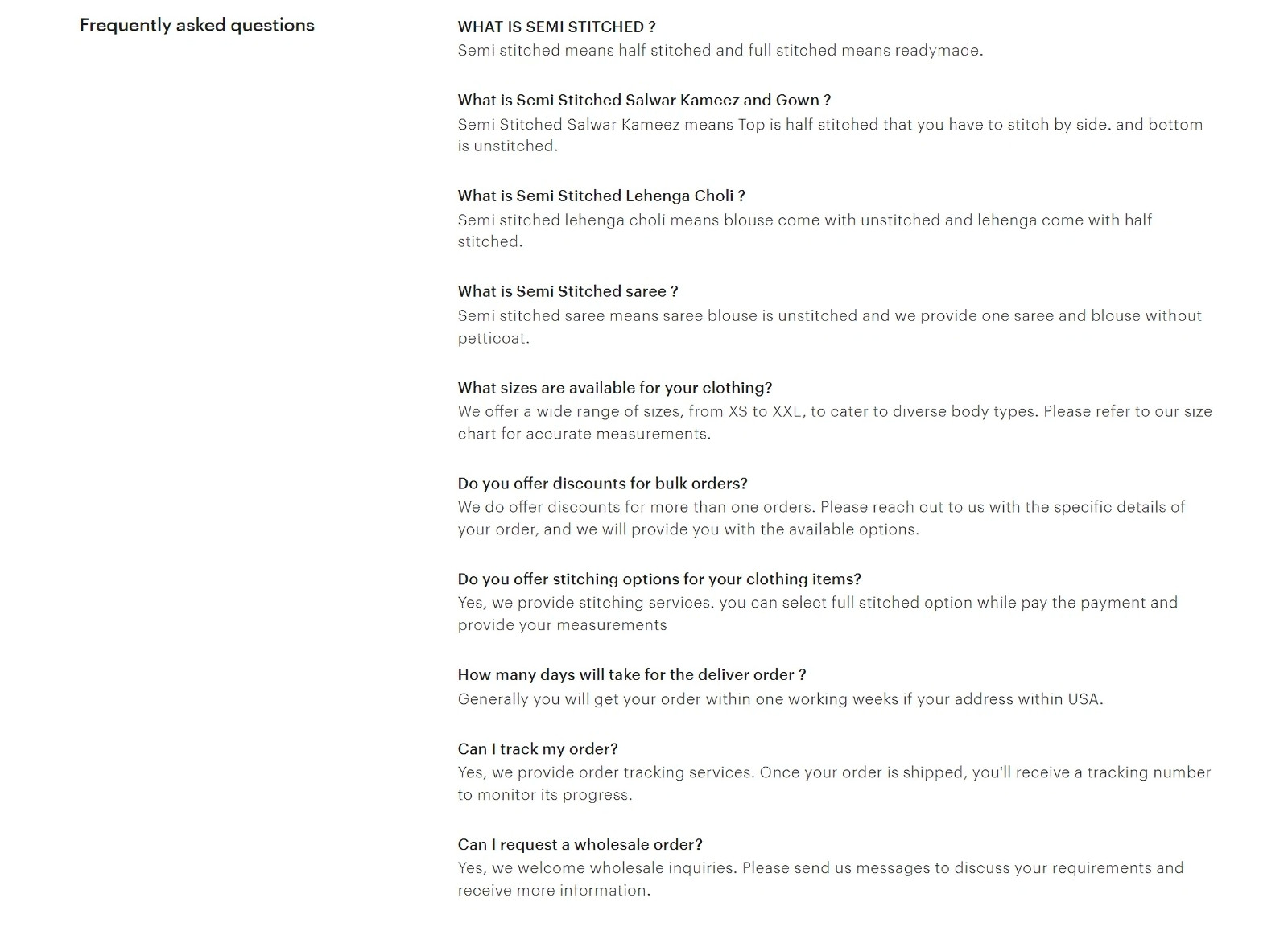Select the question about discounts for bulk orders
The height and width of the screenshot is (927, 1288).
602,484
